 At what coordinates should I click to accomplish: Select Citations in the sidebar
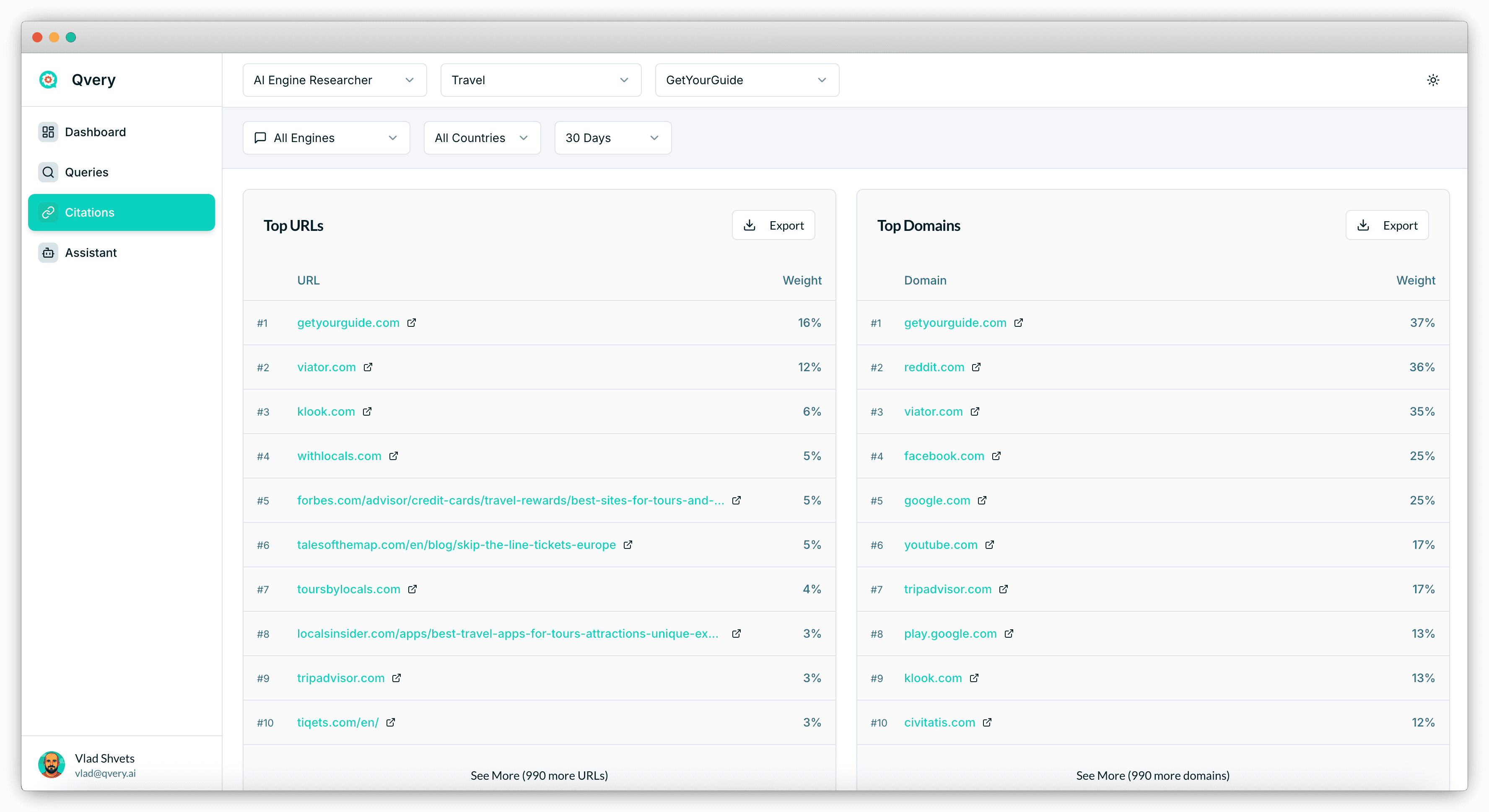122,213
